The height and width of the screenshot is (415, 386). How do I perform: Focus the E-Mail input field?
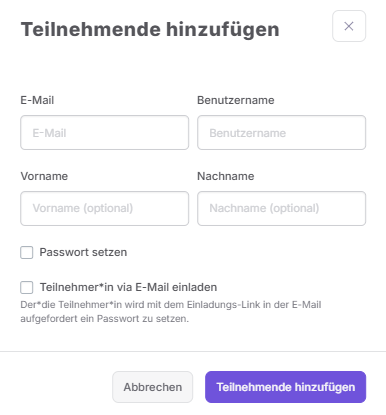click(105, 133)
